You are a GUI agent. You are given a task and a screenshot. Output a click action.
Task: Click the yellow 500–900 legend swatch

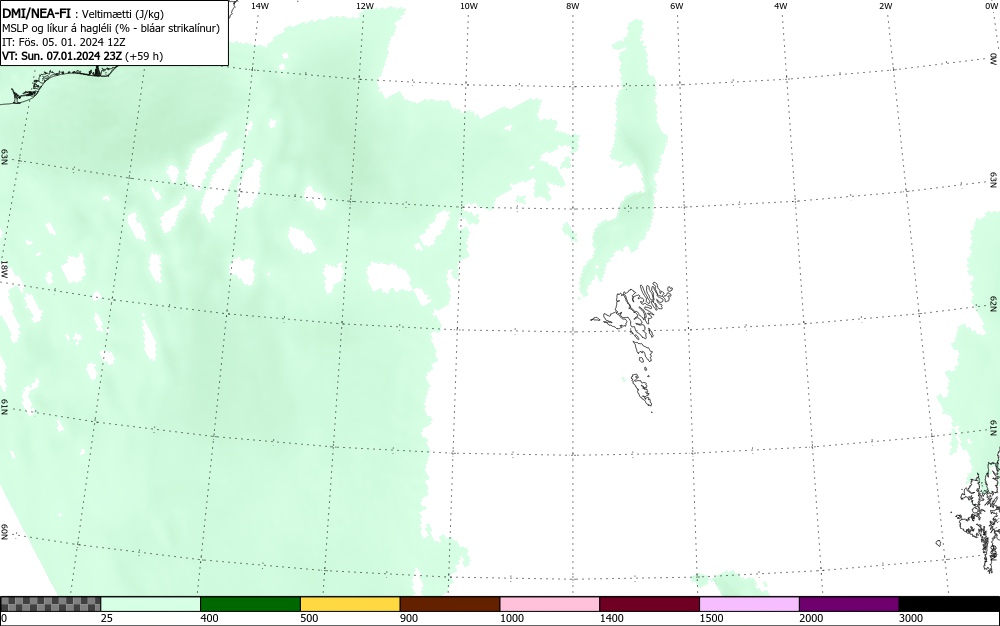[350, 604]
